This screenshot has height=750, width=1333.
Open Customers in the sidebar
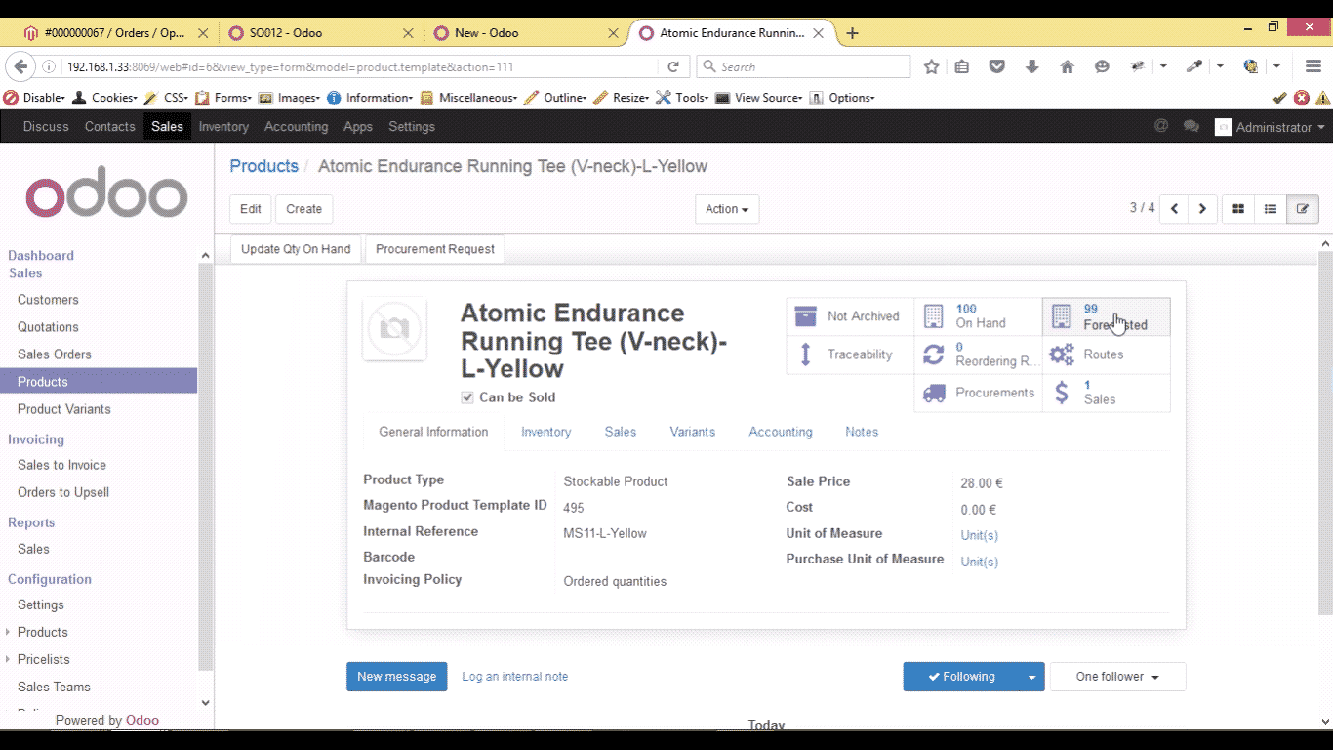[48, 300]
